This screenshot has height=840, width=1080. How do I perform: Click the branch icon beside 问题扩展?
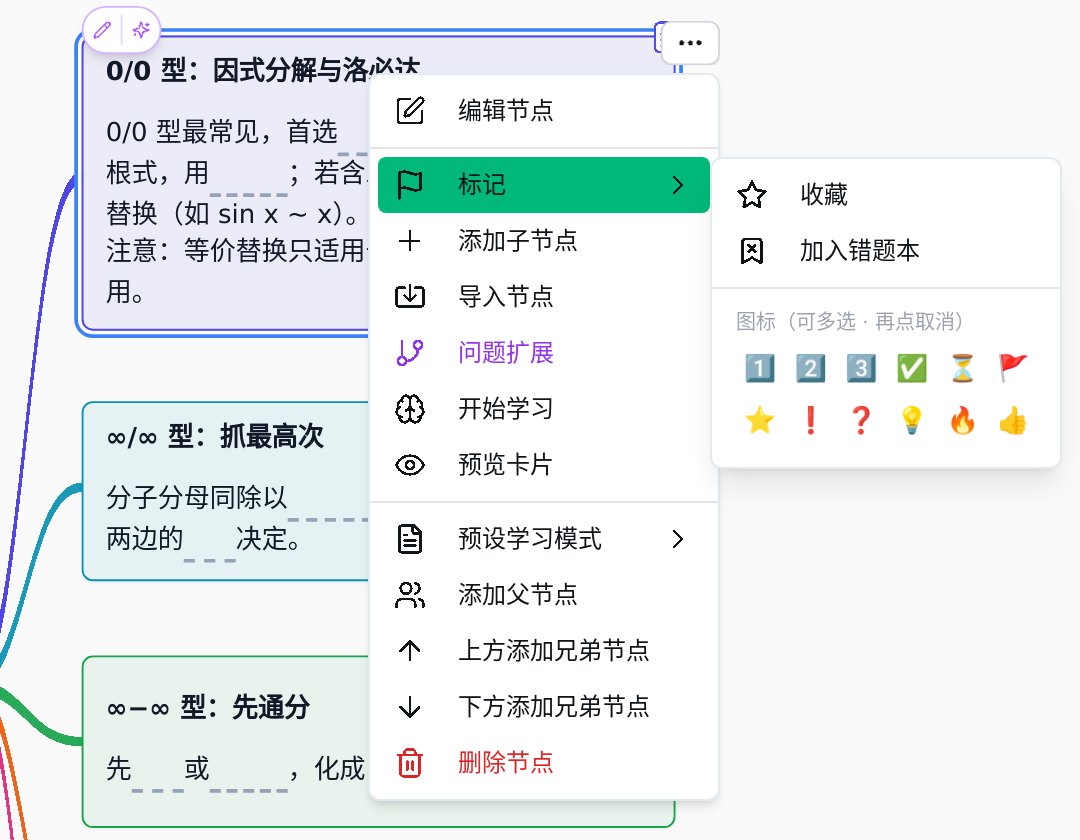coord(410,353)
